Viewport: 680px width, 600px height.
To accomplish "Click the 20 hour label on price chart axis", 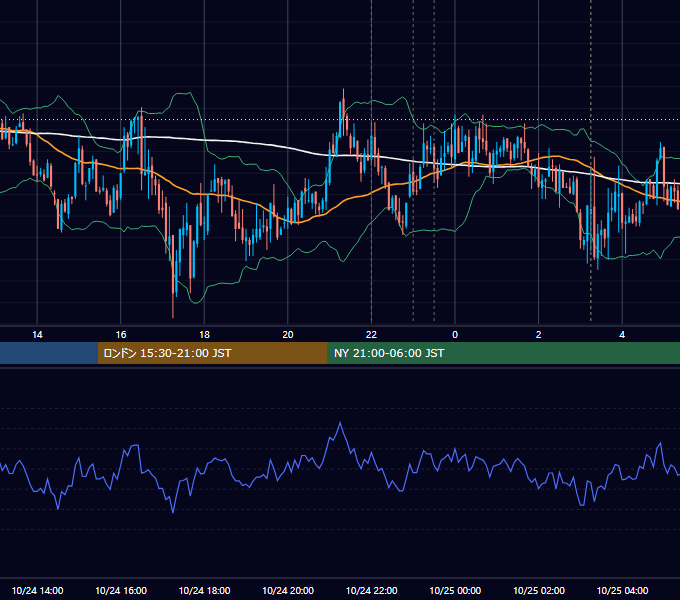I will pos(288,335).
